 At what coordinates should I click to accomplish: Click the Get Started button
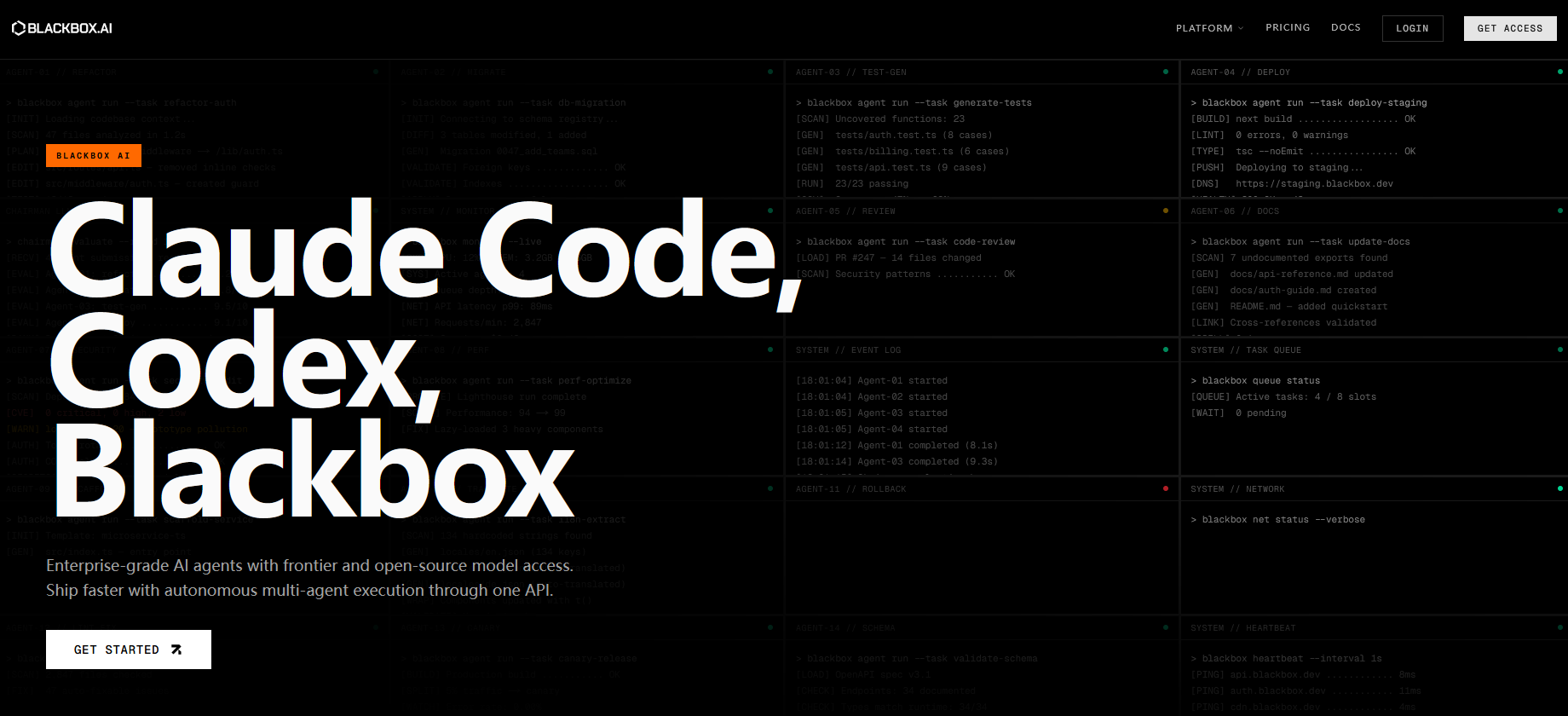129,650
